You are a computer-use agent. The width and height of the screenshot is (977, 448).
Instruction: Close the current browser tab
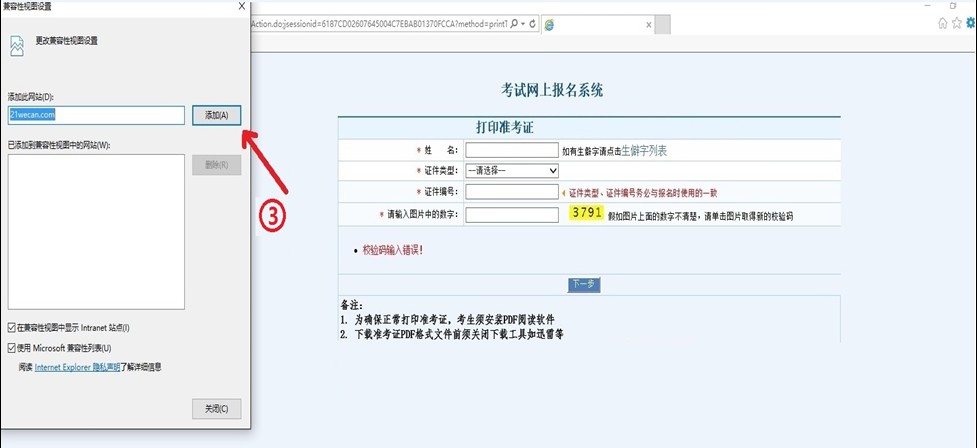(649, 22)
